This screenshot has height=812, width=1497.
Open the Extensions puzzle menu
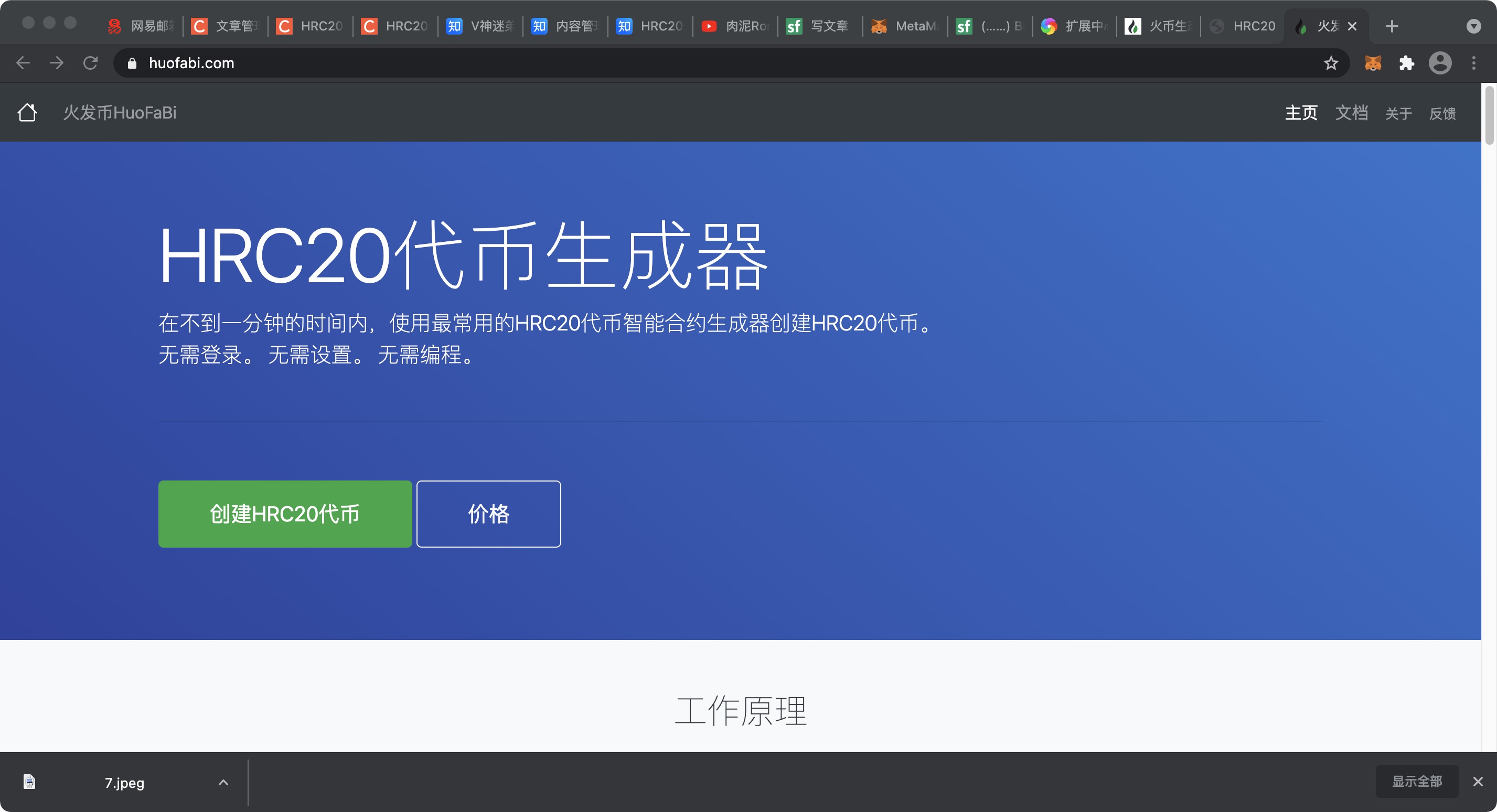click(1406, 63)
